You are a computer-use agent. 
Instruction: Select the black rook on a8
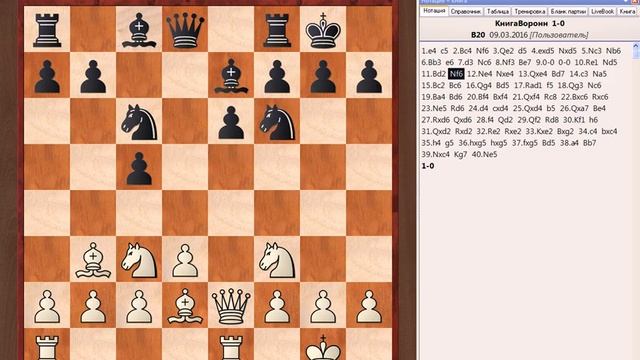tap(47, 30)
